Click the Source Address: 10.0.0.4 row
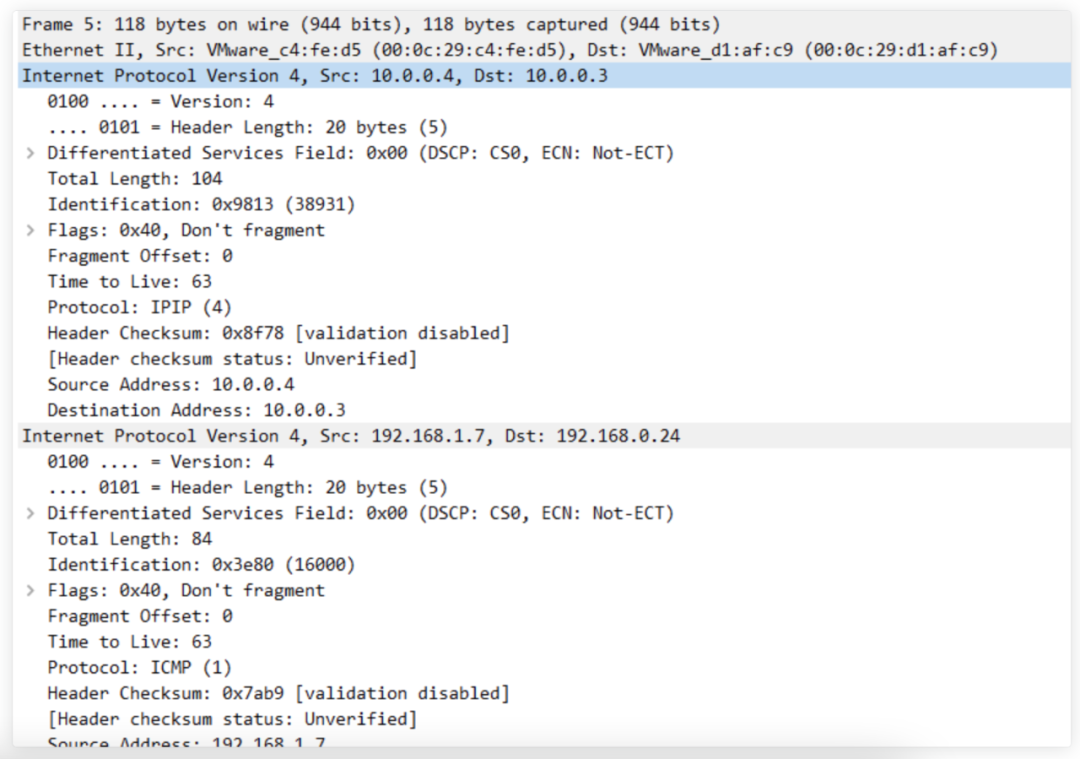1080x759 pixels. click(x=170, y=384)
